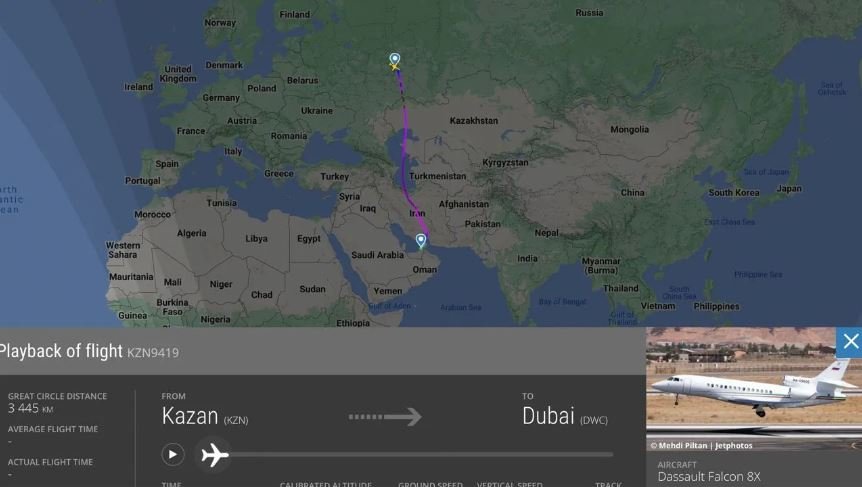Click the Dubai destination map pin
This screenshot has height=487, width=862.
tap(421, 241)
